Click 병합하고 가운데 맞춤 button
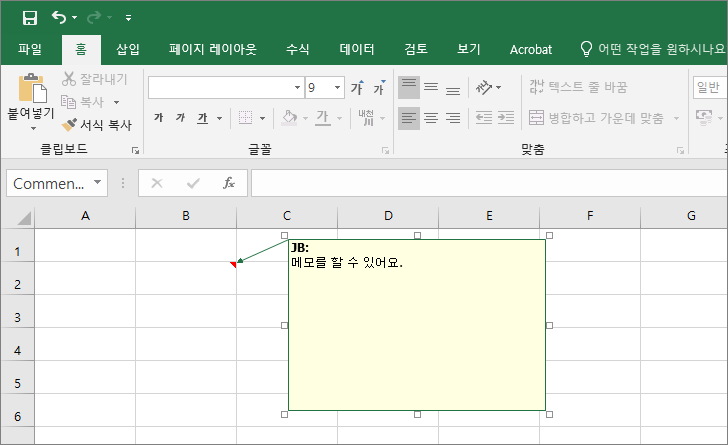728x445 pixels. point(597,118)
